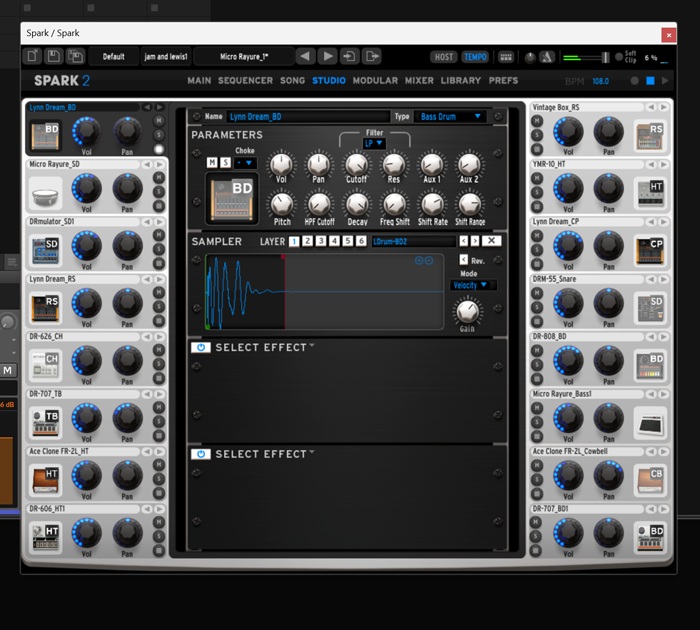
Task: Expand the sampler Mode Velocity dropdown
Action: point(470,285)
